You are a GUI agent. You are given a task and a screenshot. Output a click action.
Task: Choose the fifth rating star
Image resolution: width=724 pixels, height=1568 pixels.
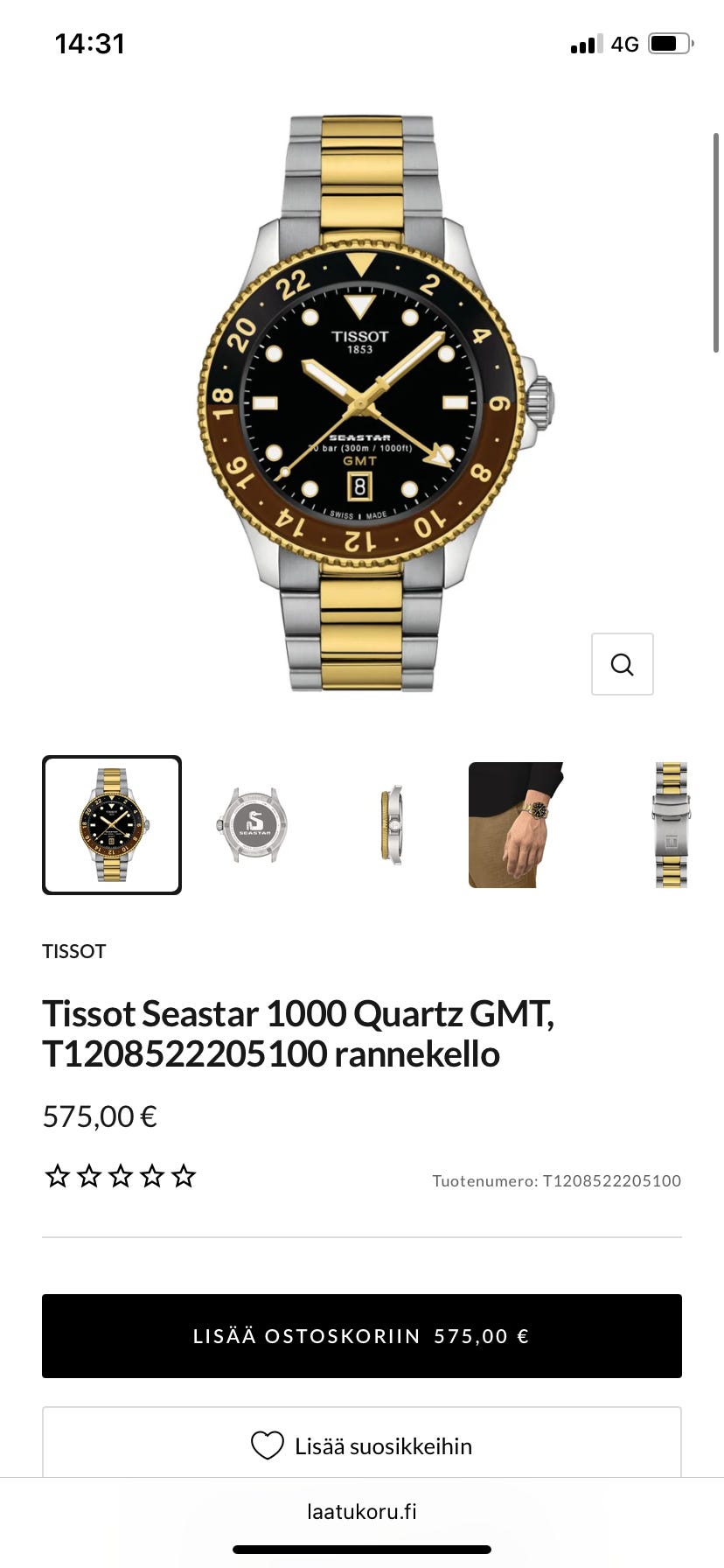[x=184, y=1176]
